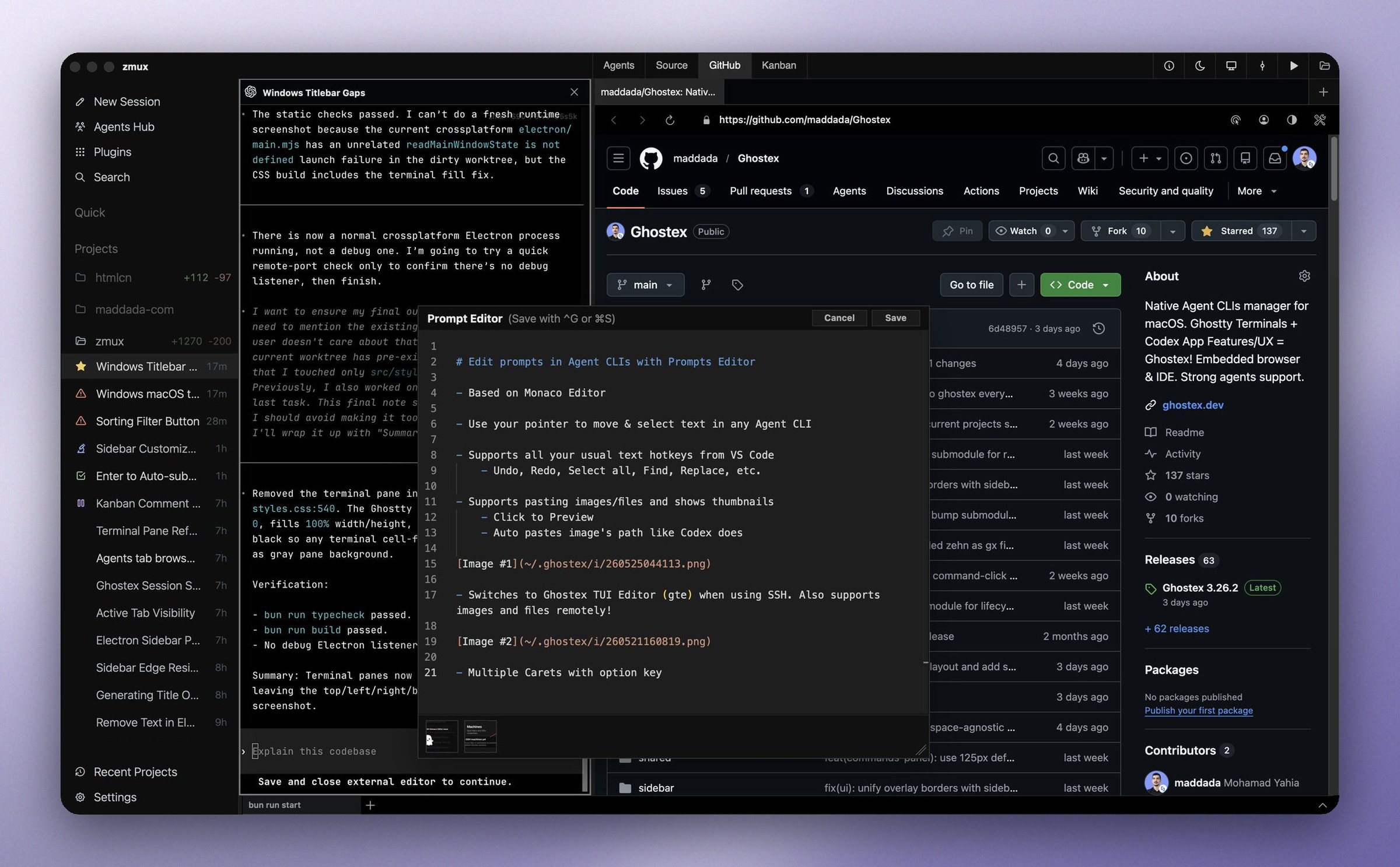Viewport: 1400px width, 867px height.
Task: Expand the main branch dropdown
Action: 646,285
